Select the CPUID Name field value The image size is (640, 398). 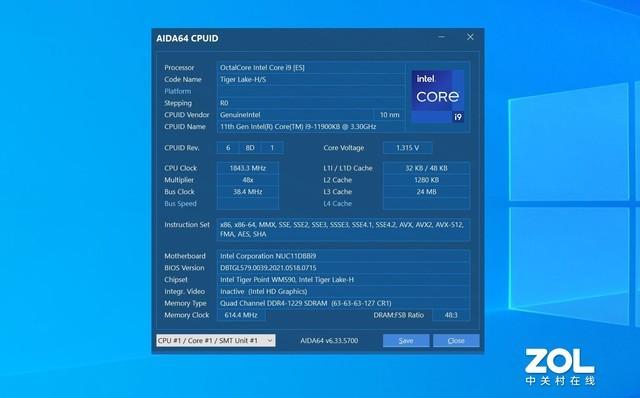311,127
